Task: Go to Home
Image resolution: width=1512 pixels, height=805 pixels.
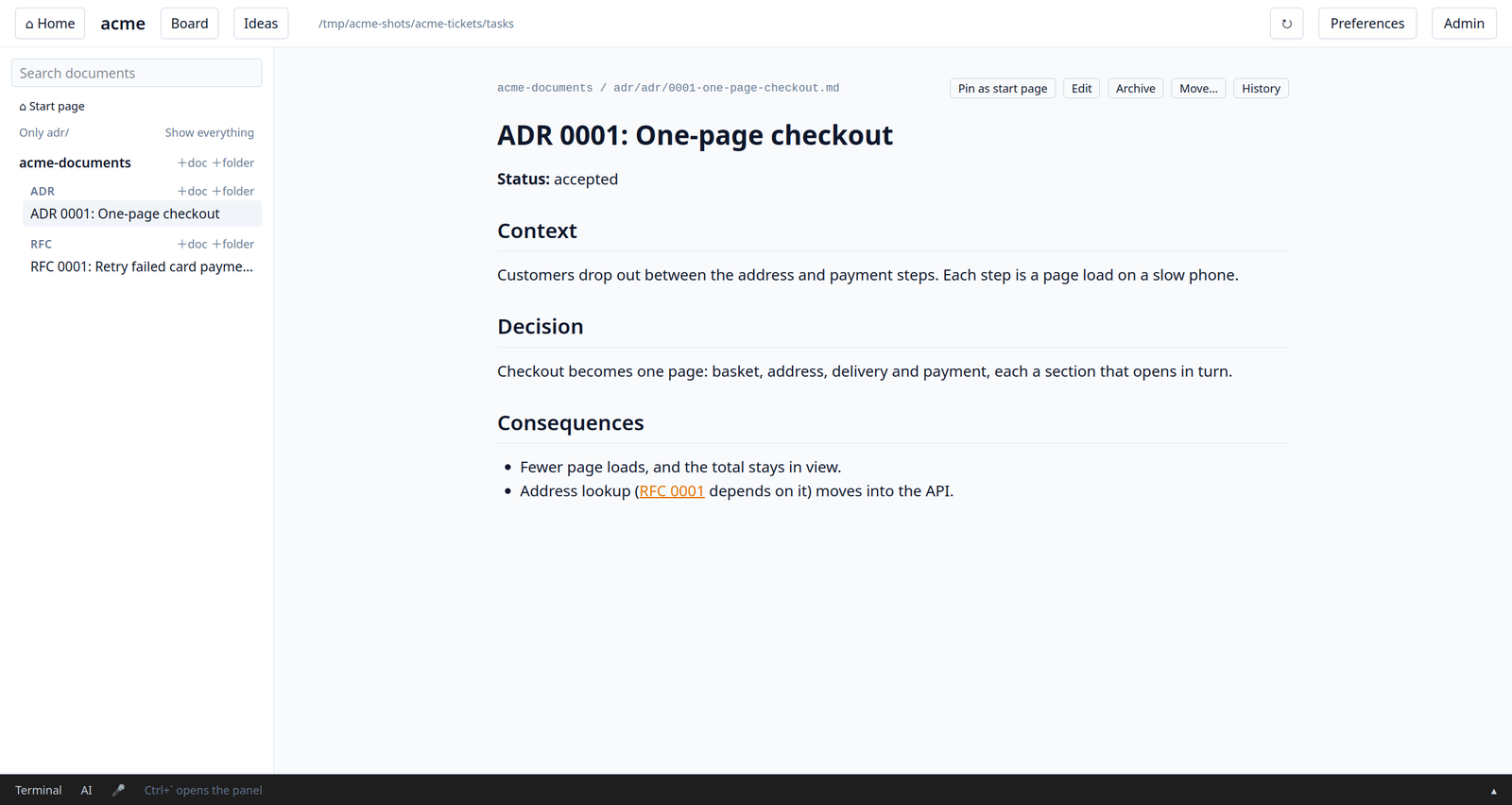Action: pos(50,24)
